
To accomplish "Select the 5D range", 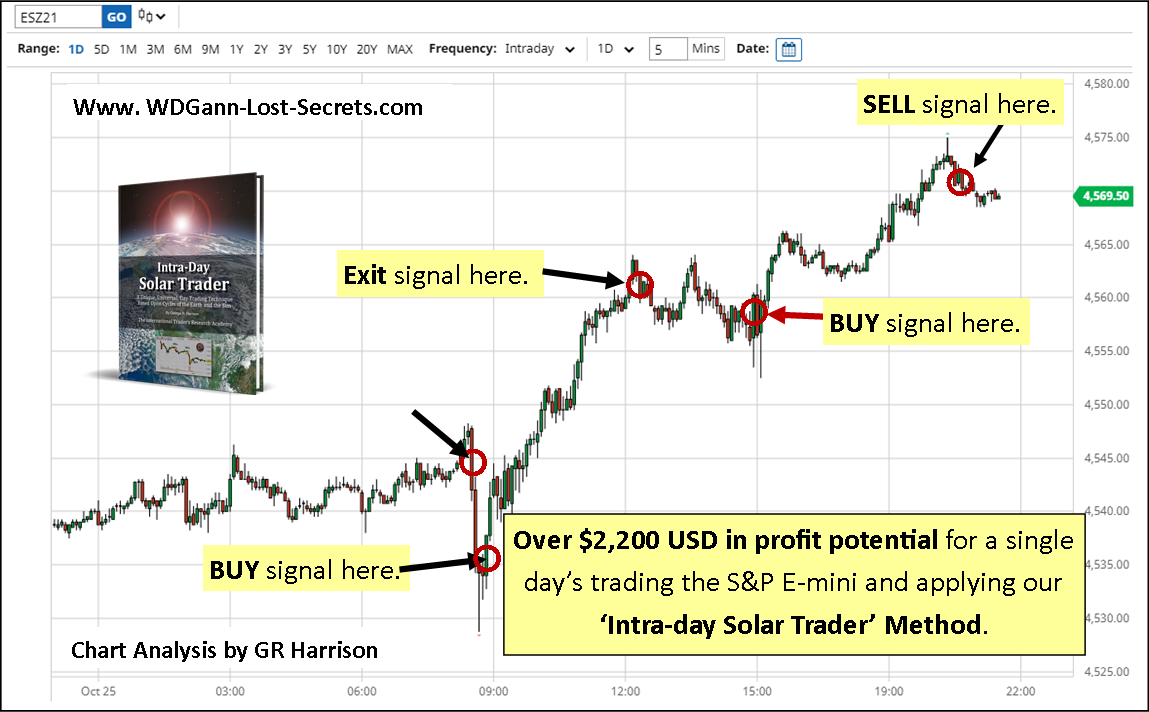I will (x=102, y=49).
